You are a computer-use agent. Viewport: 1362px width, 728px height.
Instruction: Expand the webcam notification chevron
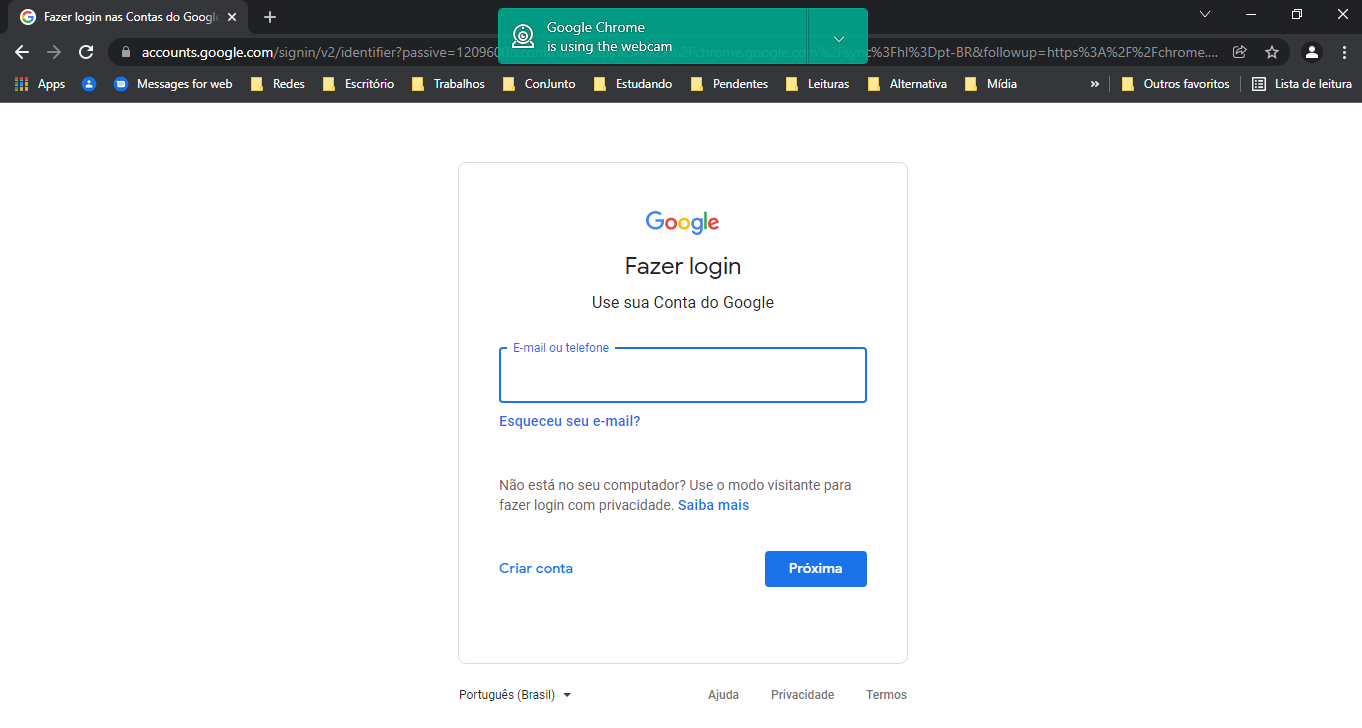point(838,38)
